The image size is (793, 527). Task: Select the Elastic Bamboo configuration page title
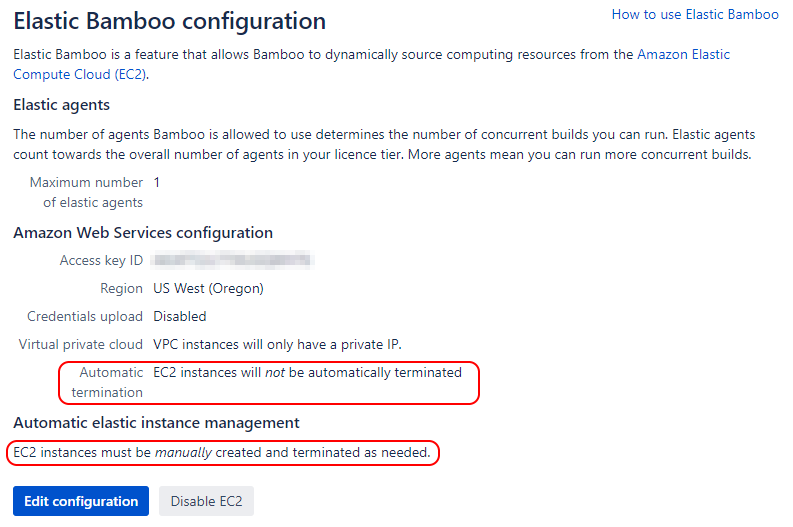169,22
